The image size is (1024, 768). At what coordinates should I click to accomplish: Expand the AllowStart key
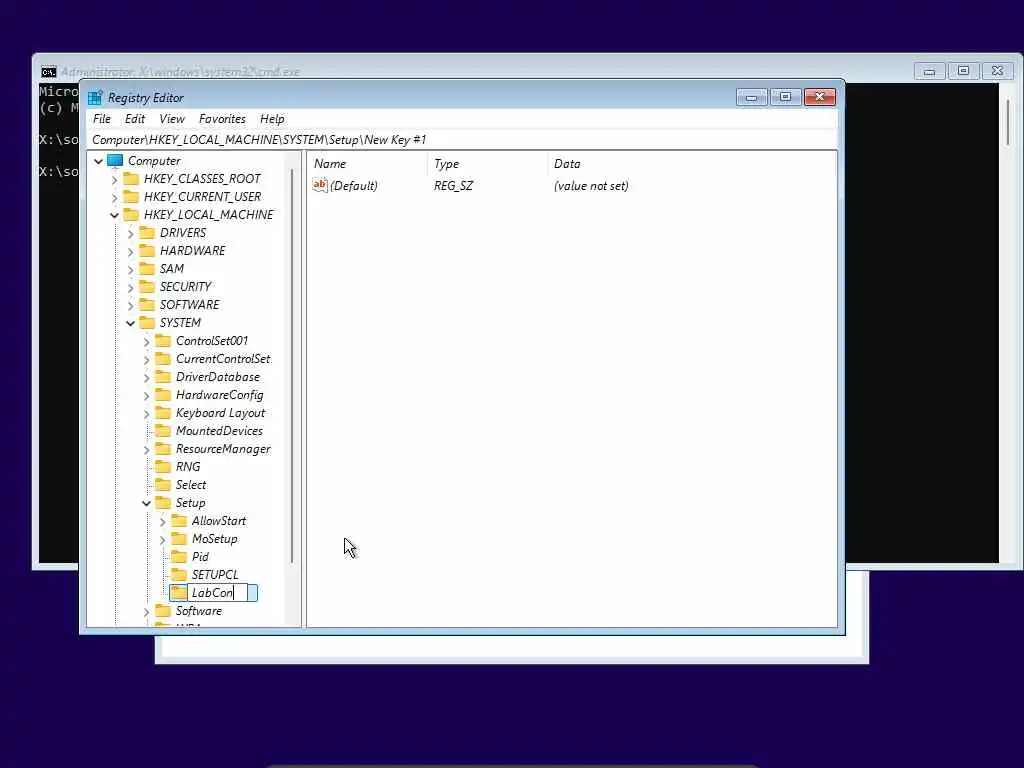(x=163, y=521)
